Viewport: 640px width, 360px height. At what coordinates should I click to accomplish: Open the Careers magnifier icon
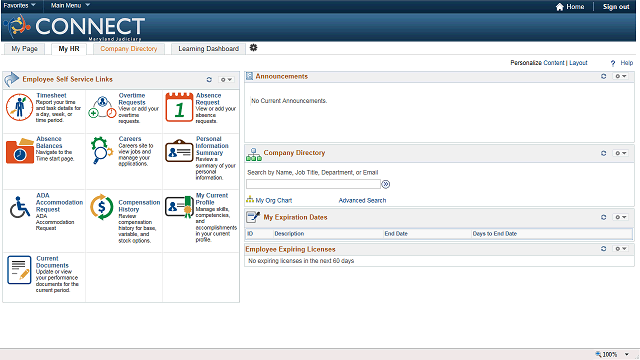[x=102, y=150]
